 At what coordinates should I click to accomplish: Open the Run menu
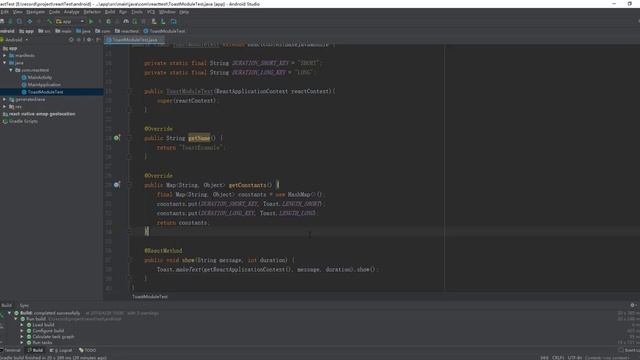pyautogui.click(x=123, y=12)
